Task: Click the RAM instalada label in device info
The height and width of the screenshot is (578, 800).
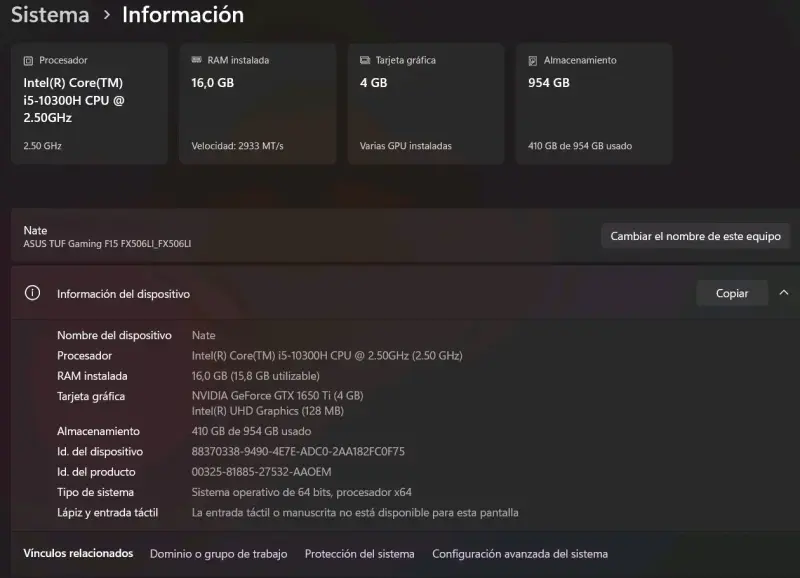Action: (x=92, y=376)
